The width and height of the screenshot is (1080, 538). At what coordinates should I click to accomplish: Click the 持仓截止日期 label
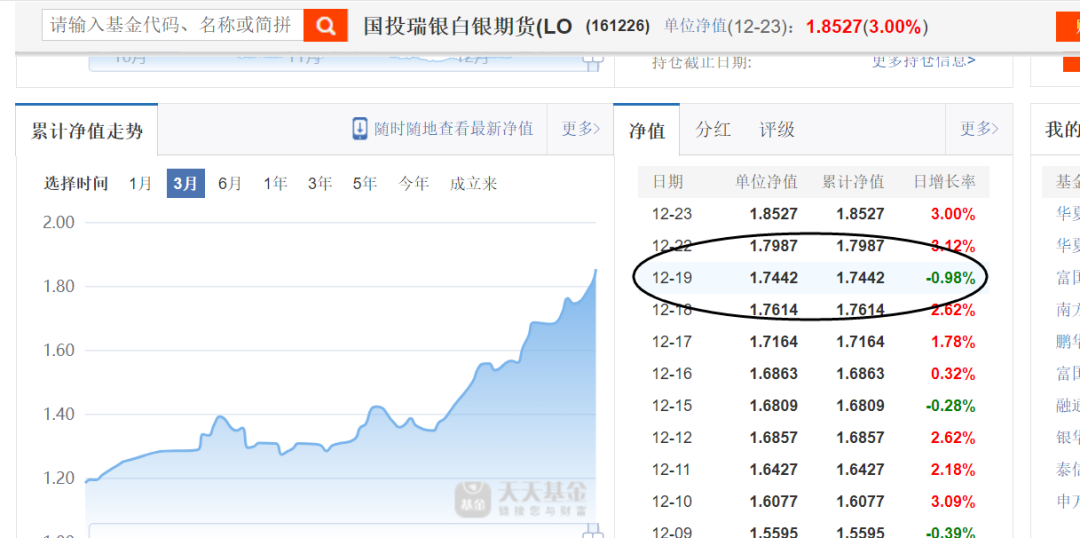pyautogui.click(x=702, y=62)
